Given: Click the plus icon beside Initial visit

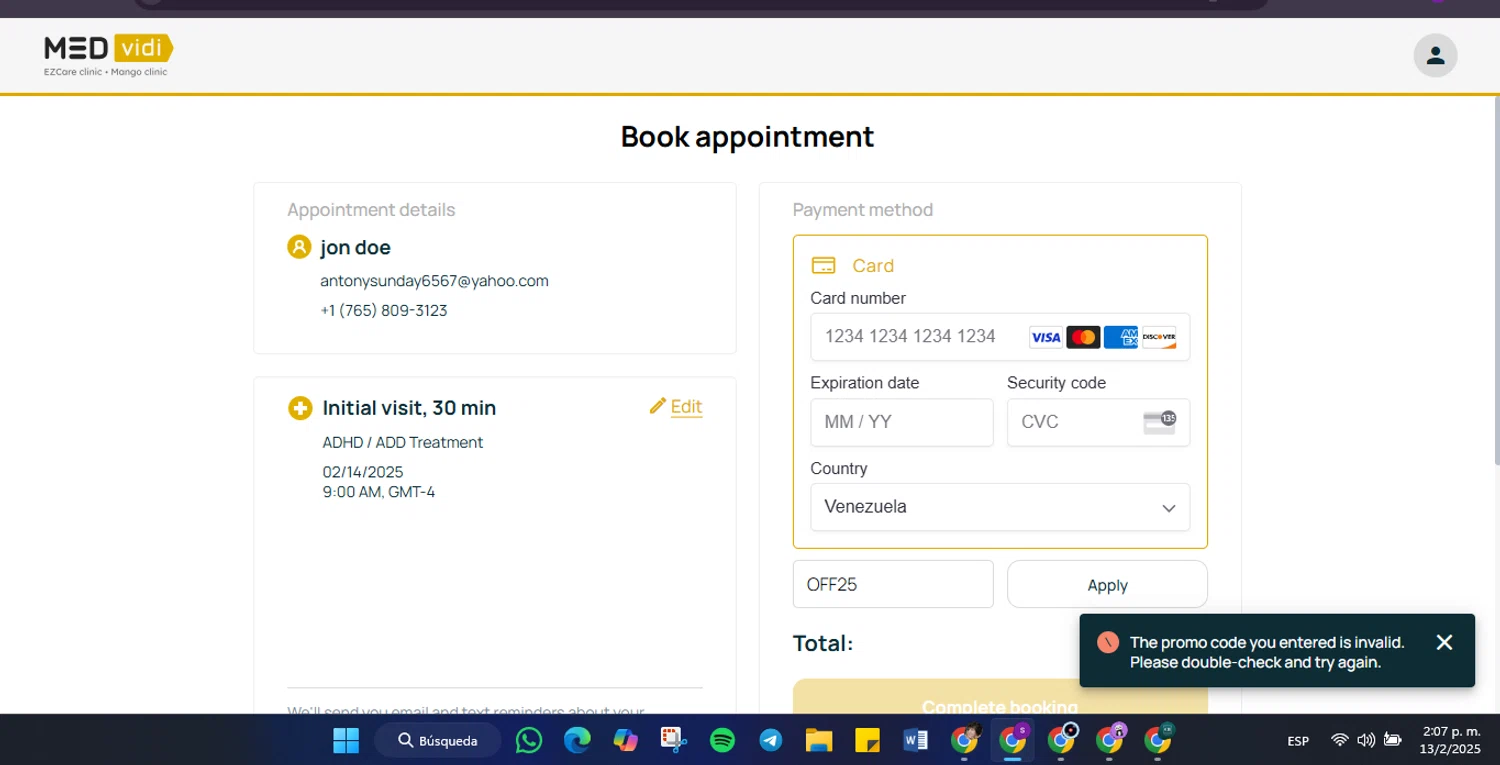Looking at the screenshot, I should [x=300, y=407].
